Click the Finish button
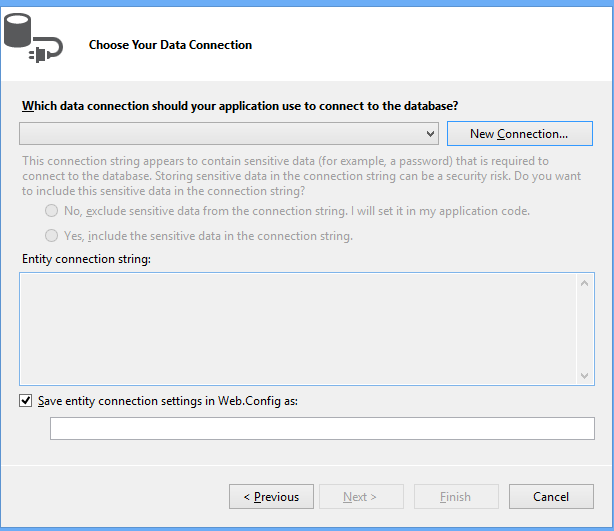Screen dimensions: 614x531 (x=456, y=497)
